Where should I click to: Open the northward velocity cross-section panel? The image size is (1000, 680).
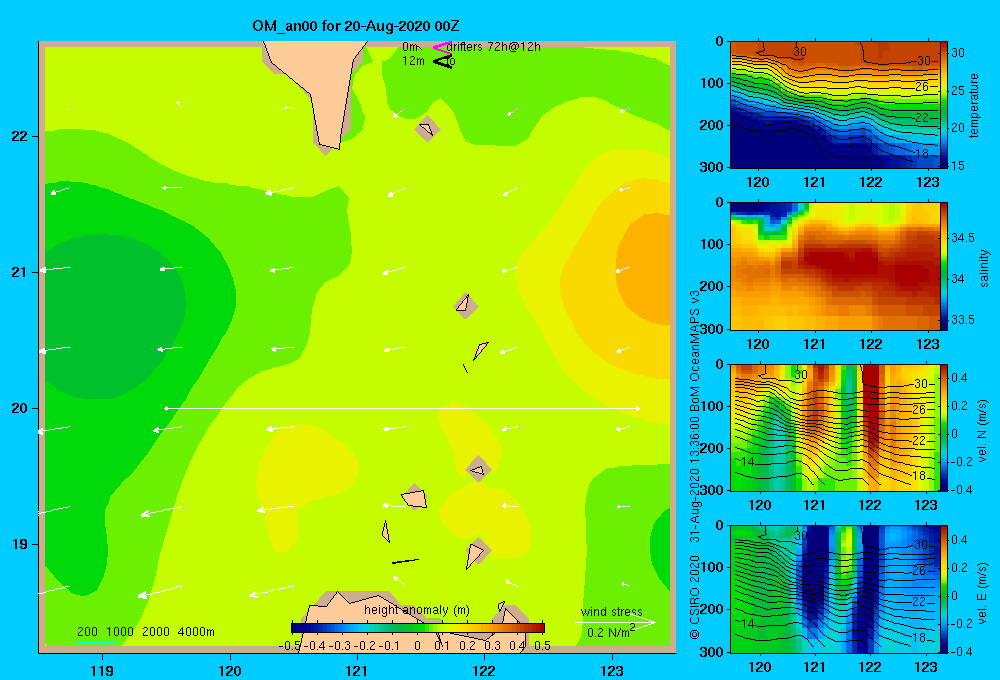[x=835, y=427]
